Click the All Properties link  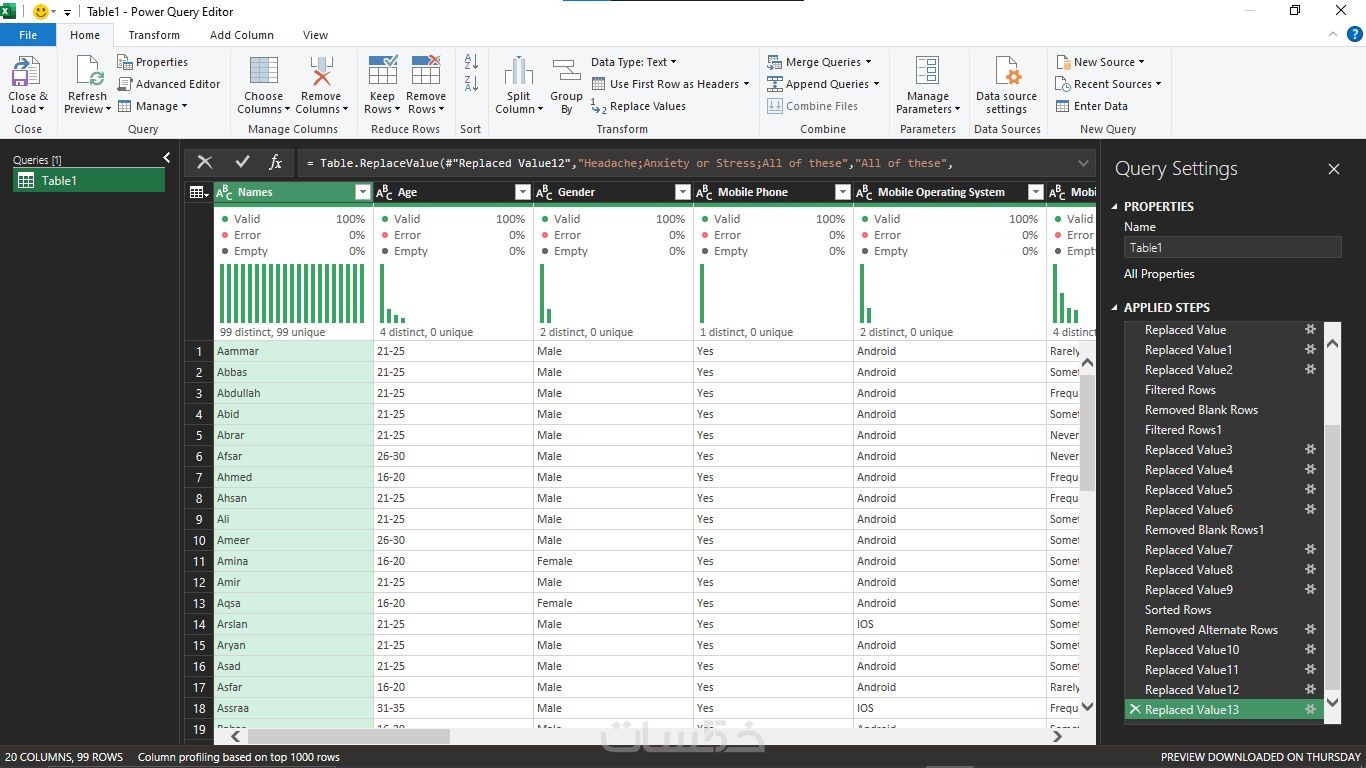[1159, 274]
